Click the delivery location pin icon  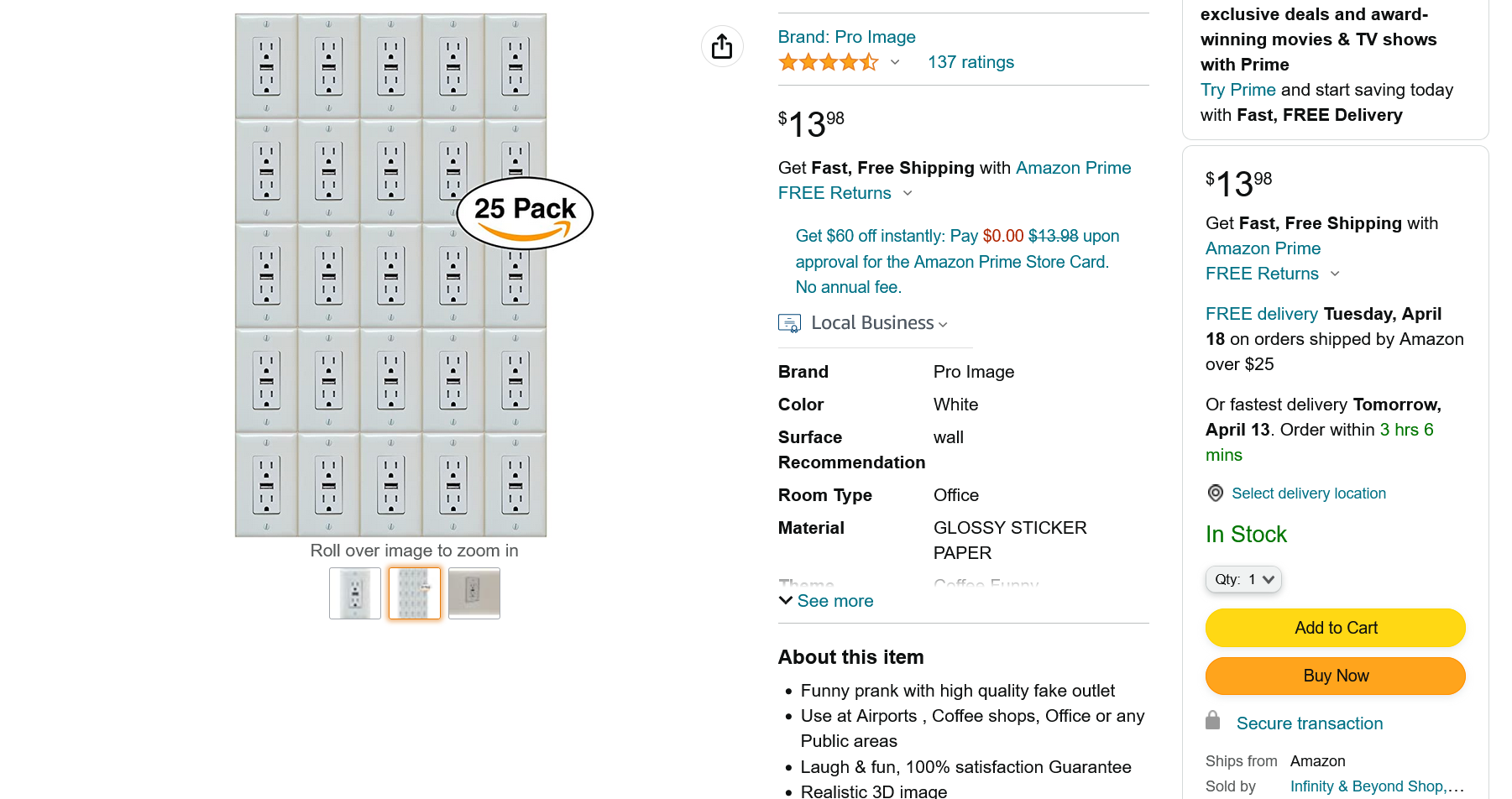tap(1215, 493)
